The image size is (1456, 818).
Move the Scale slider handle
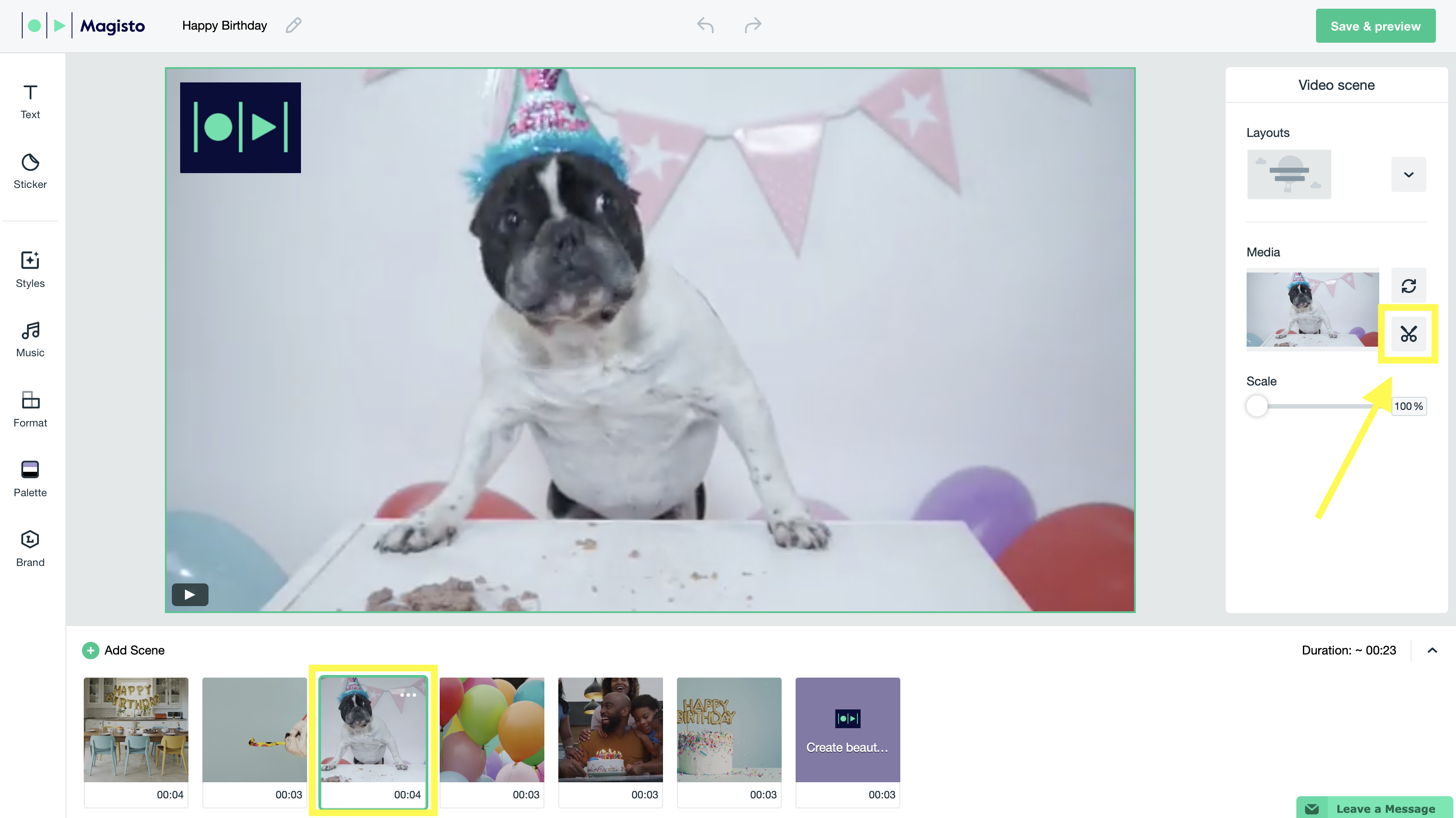[1257, 406]
